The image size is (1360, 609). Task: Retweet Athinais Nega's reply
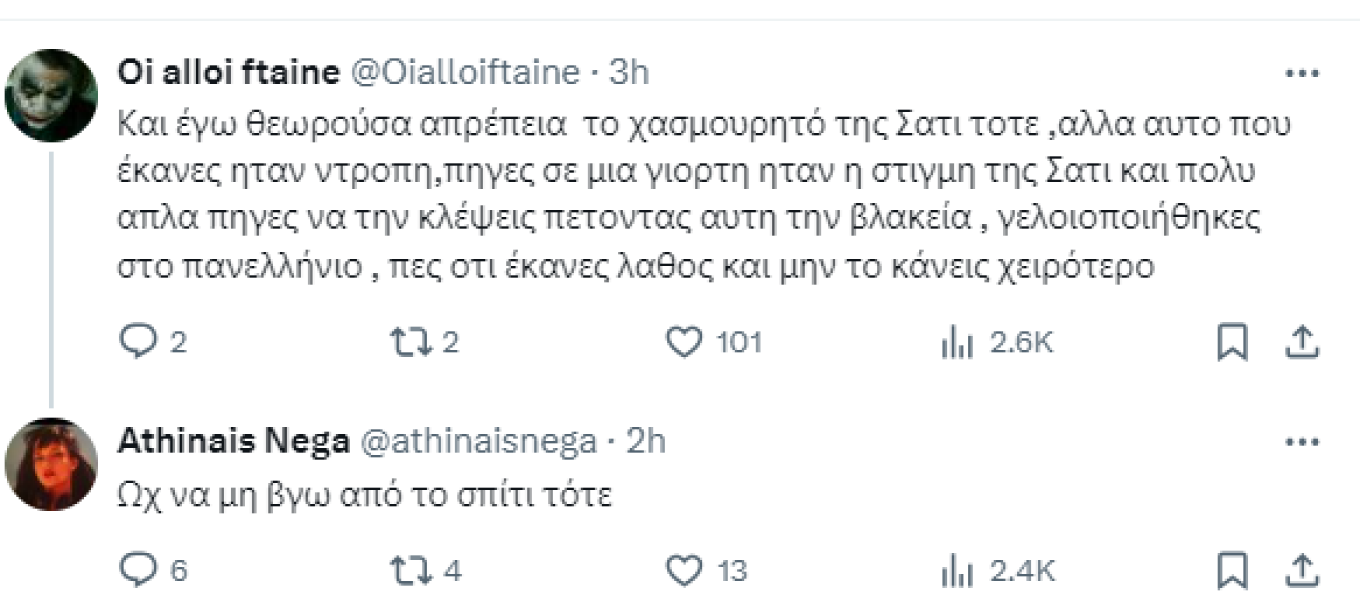407,571
